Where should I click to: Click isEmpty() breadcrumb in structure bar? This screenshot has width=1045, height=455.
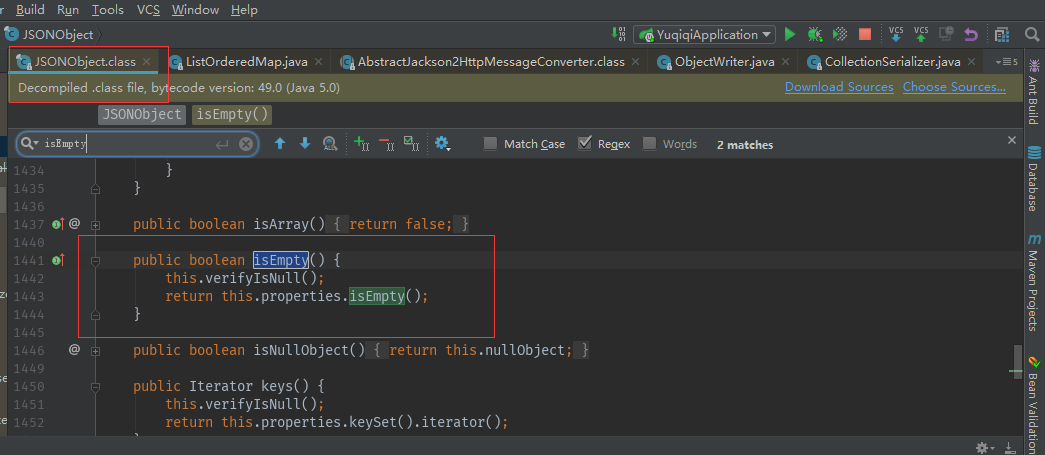232,115
